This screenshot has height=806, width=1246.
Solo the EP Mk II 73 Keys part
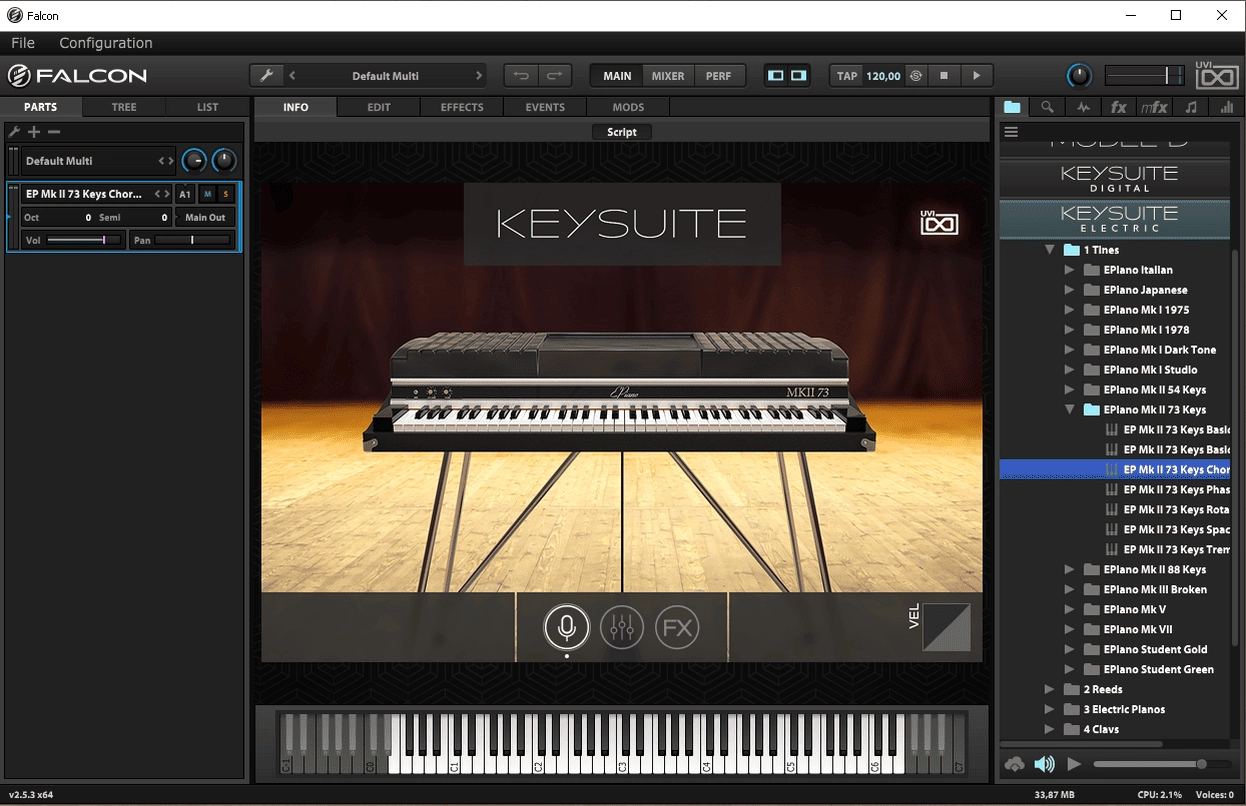225,194
